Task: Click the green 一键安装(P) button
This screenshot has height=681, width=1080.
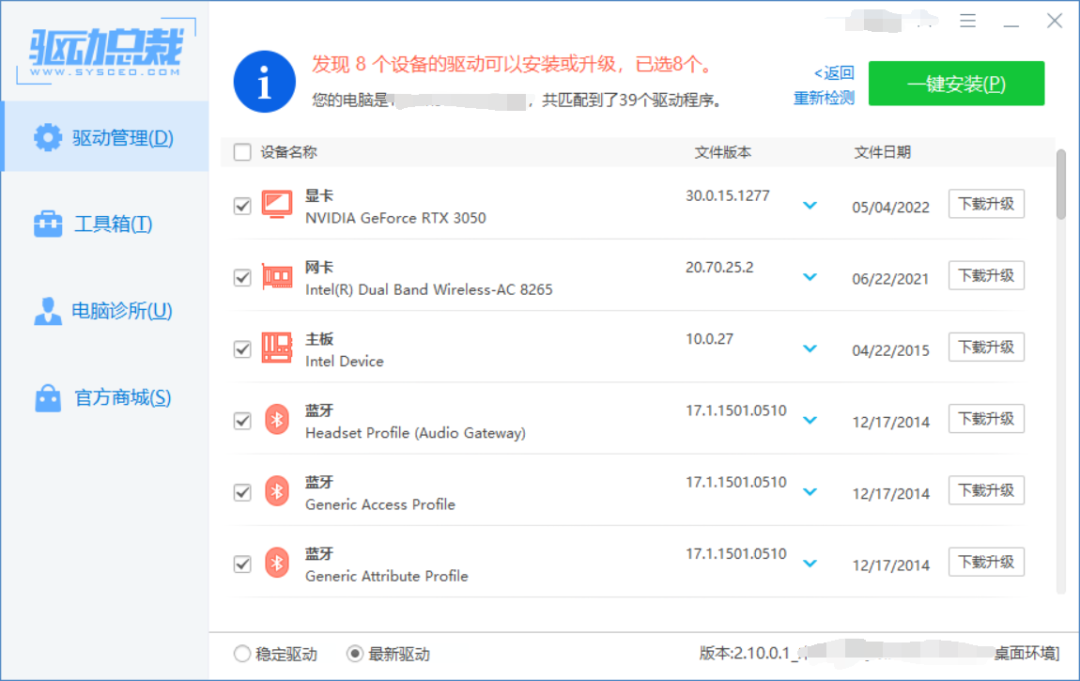Action: pos(956,84)
